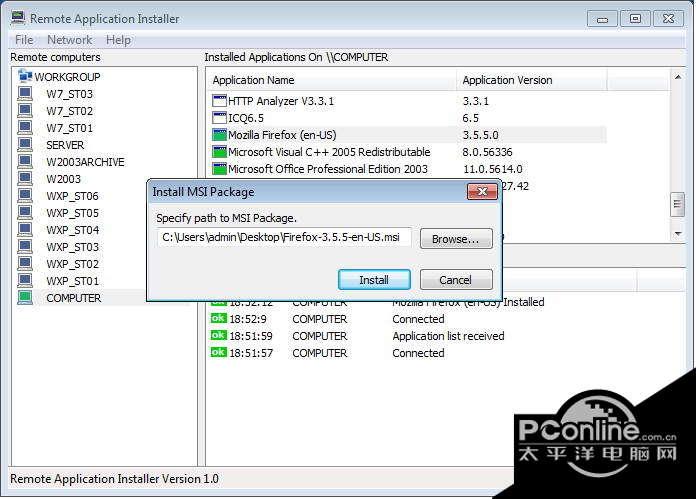Click computer icon beside W2003
This screenshot has width=696, height=499.
25,178
